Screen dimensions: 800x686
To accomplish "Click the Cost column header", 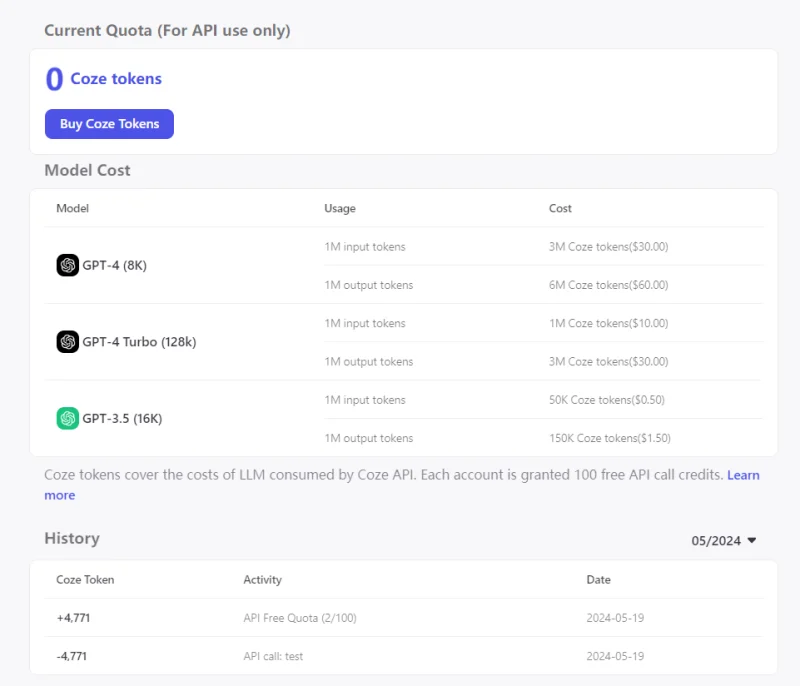I will tap(560, 208).
